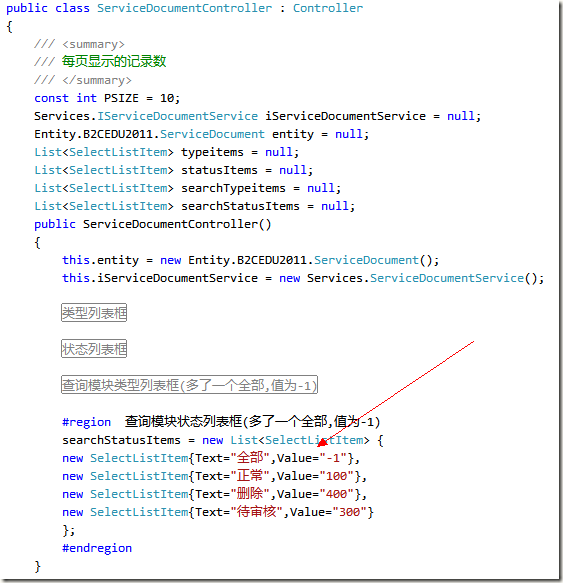This screenshot has height=583, width=563.
Task: Click the statusItems field name
Action: pyautogui.click(x=219, y=170)
